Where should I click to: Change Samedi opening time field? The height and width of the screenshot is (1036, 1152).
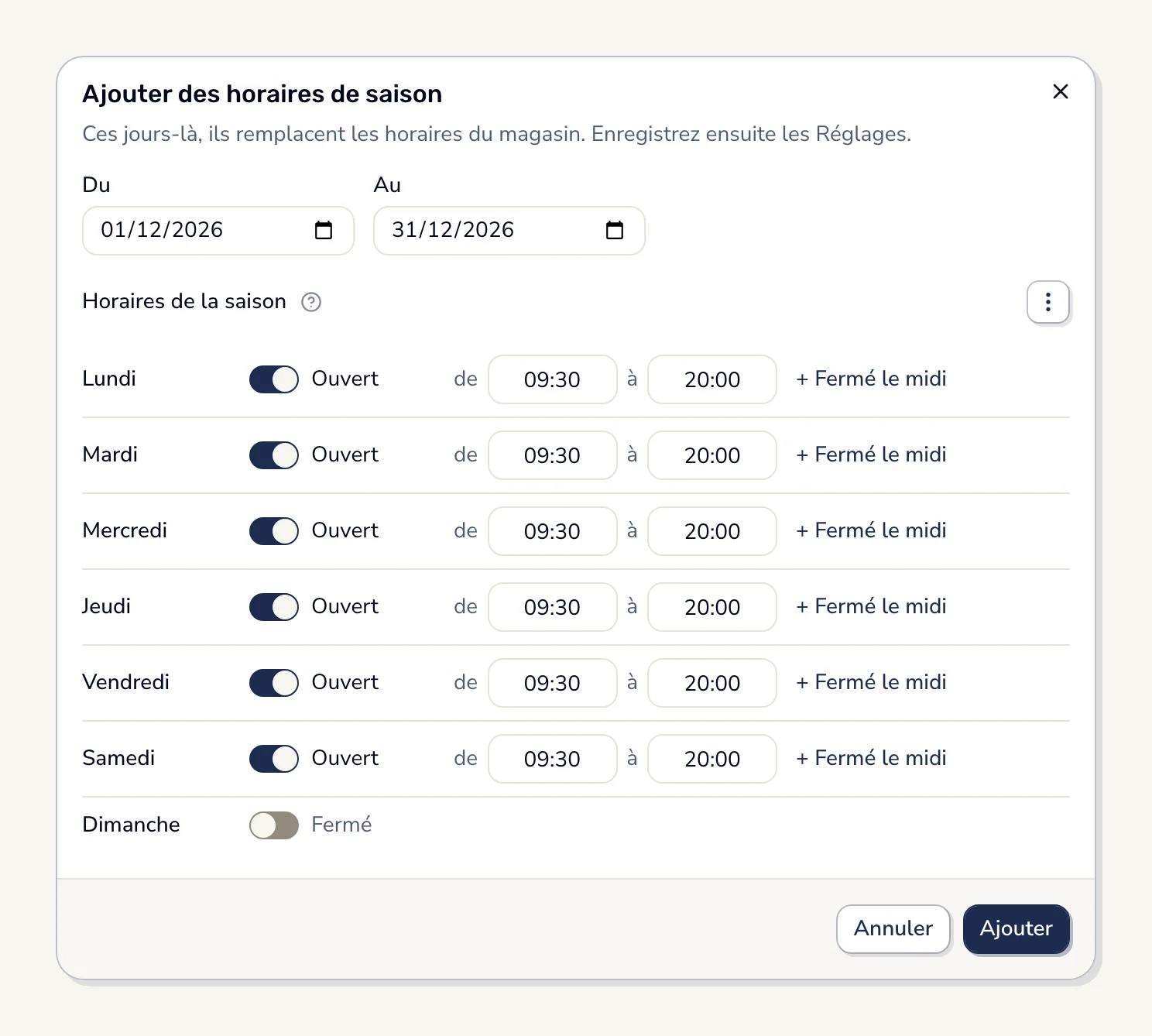[553, 759]
